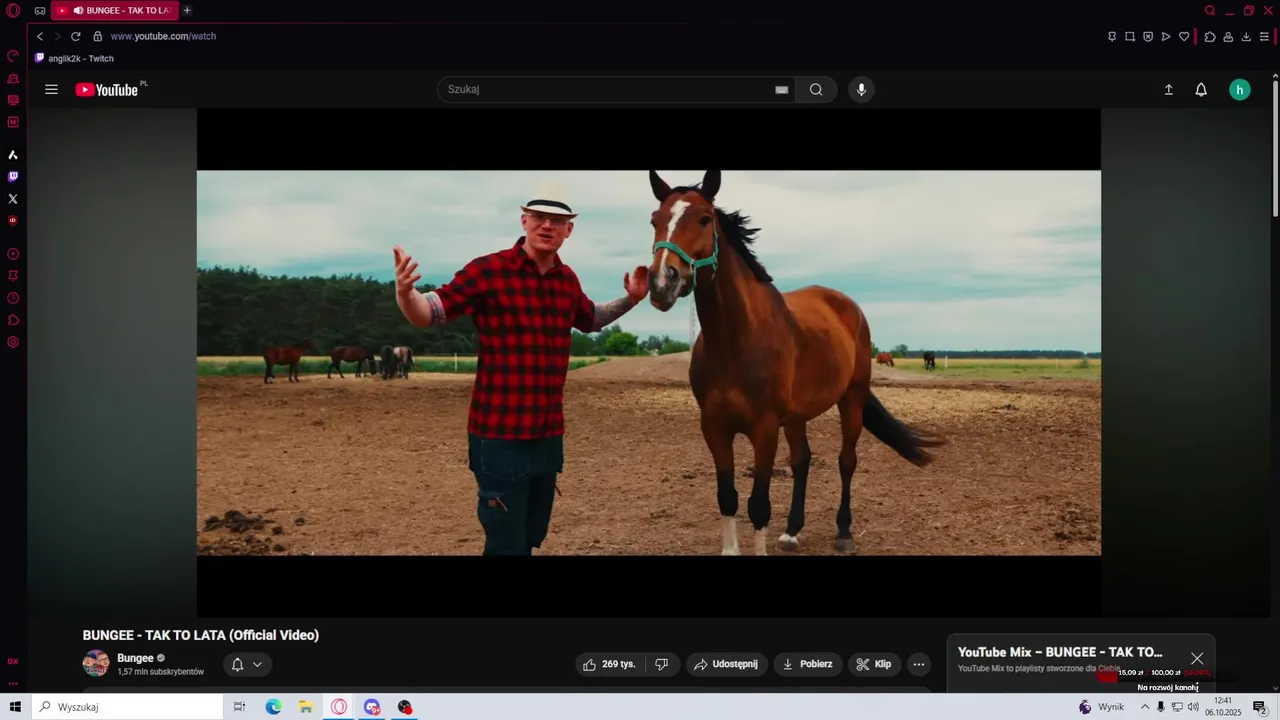
Task: Reload the page with refresh icon
Action: (75, 36)
